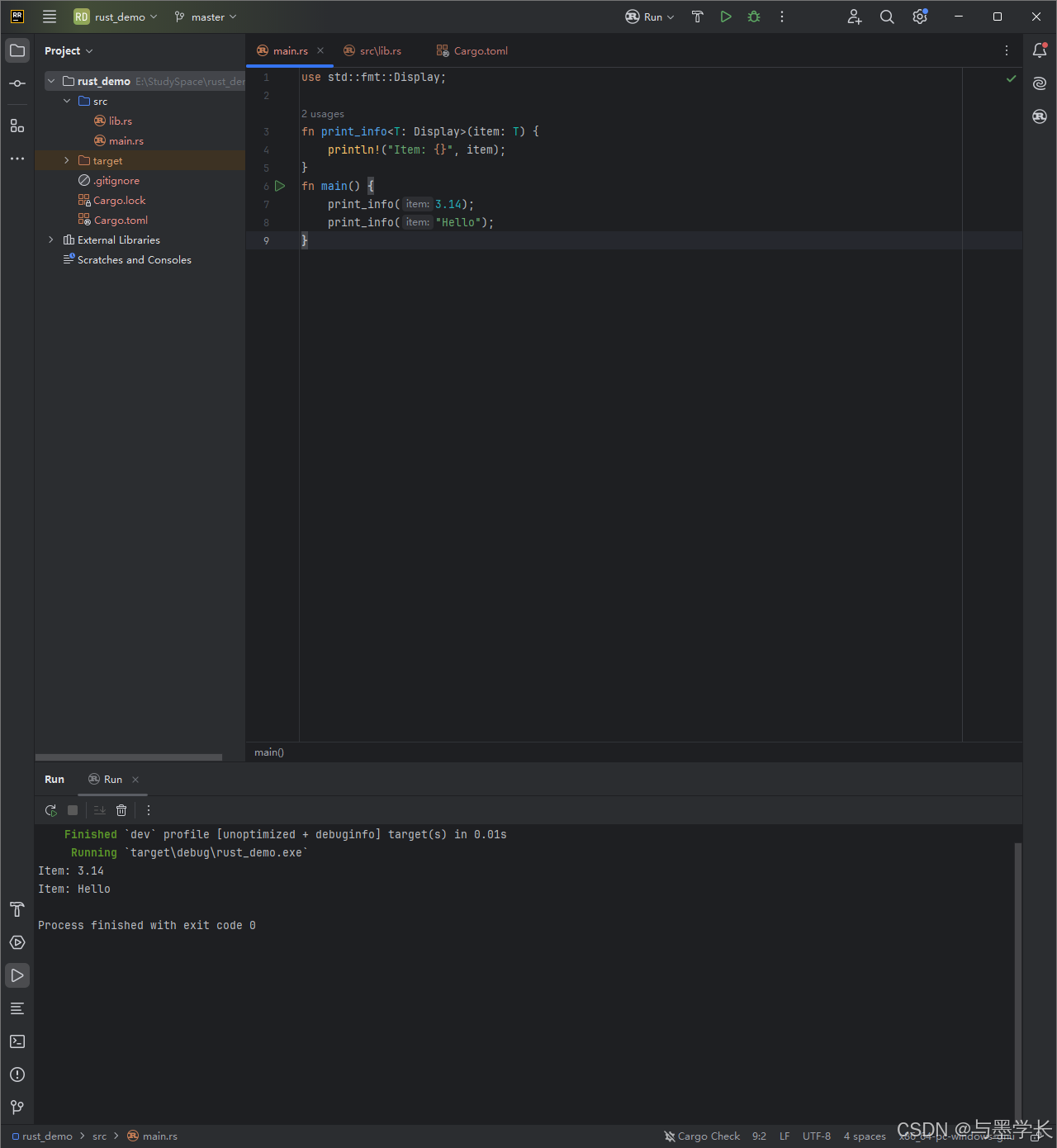Select .gitignore file

point(109,180)
